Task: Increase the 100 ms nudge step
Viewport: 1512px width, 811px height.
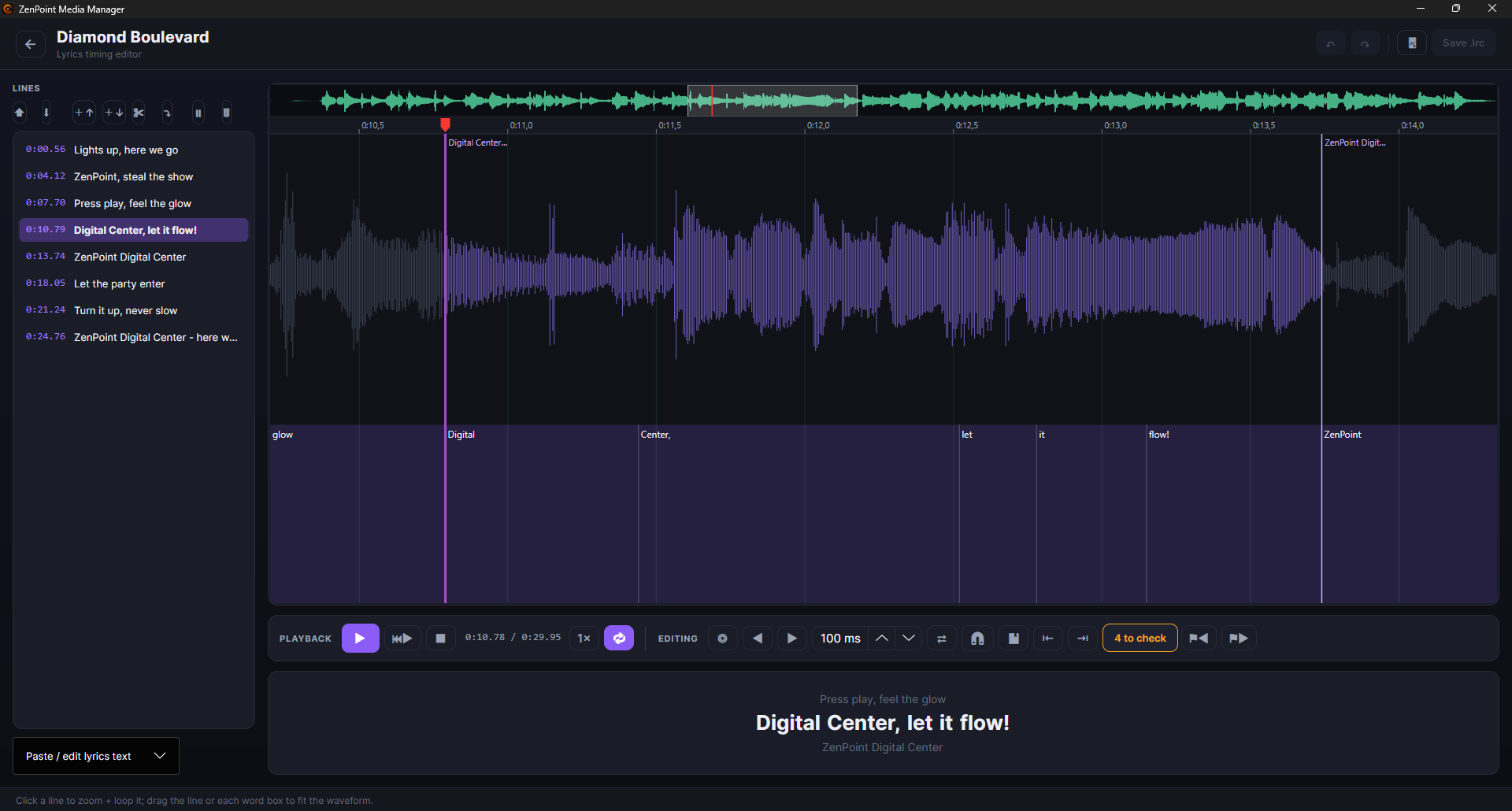Action: coord(882,638)
